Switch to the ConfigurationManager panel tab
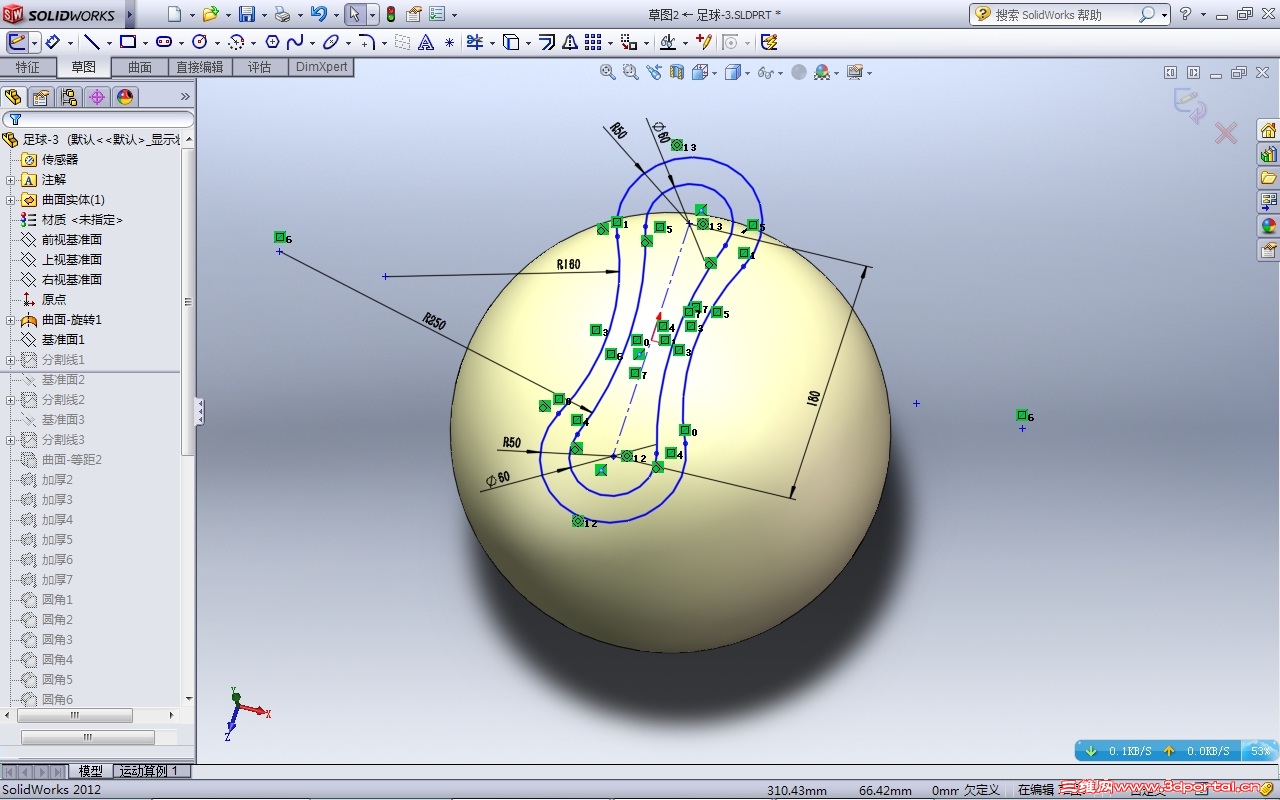The image size is (1280, 800). [68, 97]
